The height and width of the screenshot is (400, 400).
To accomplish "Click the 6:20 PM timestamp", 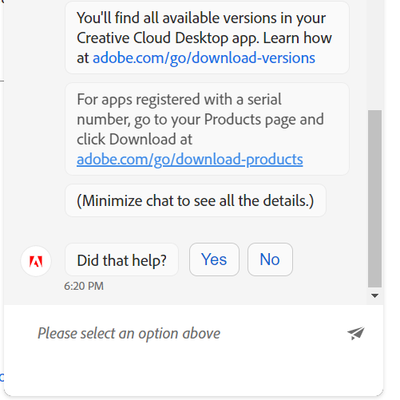I will coord(84,286).
